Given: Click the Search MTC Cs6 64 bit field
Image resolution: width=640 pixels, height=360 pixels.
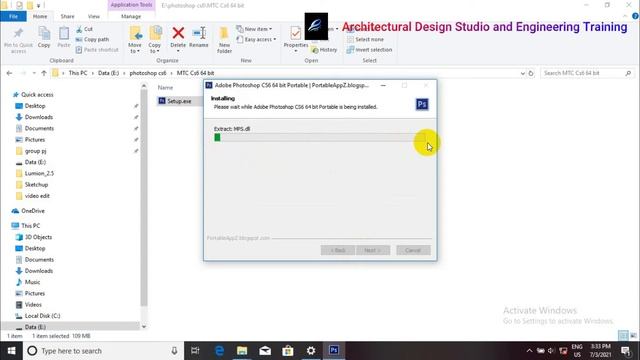Looking at the screenshot, I should tap(587, 73).
